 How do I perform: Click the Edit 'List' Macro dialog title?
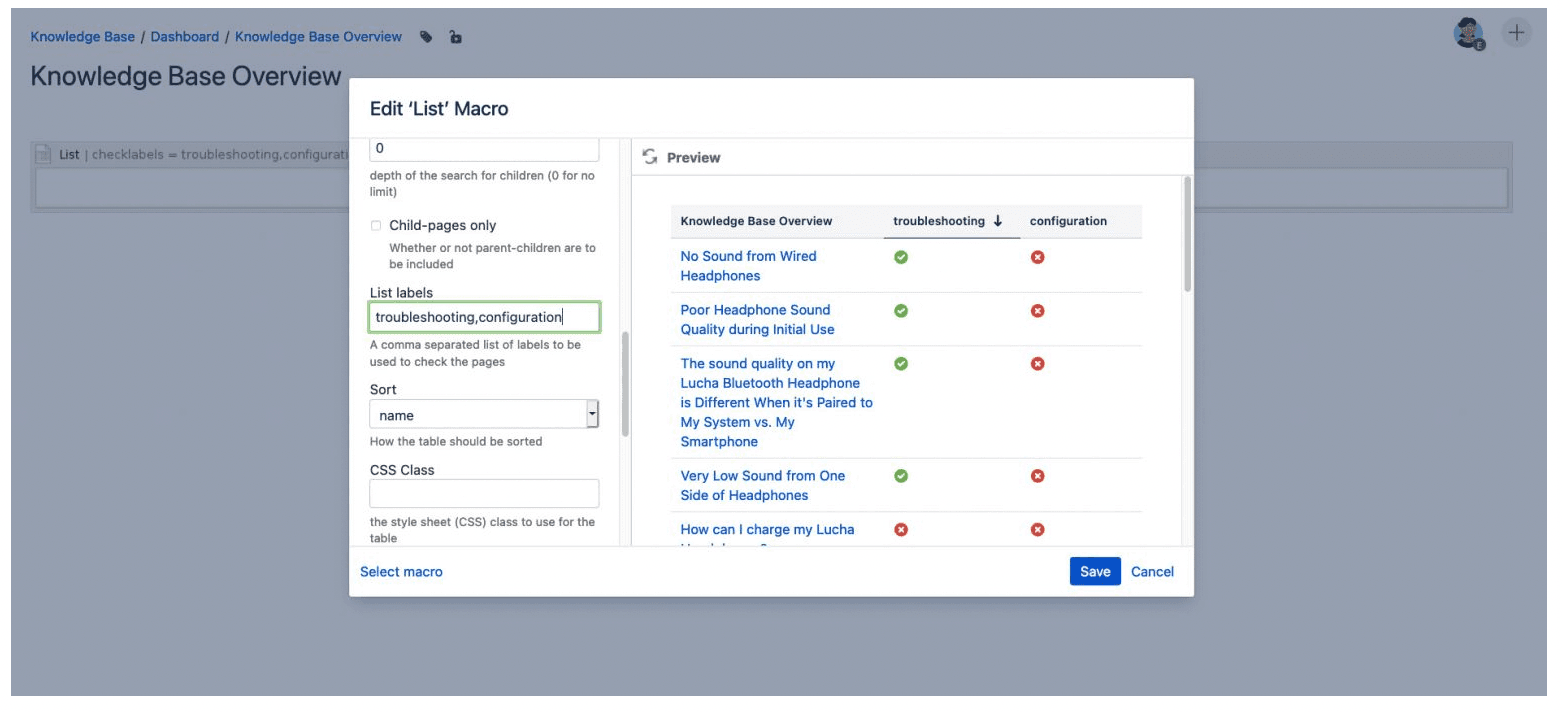(x=439, y=109)
